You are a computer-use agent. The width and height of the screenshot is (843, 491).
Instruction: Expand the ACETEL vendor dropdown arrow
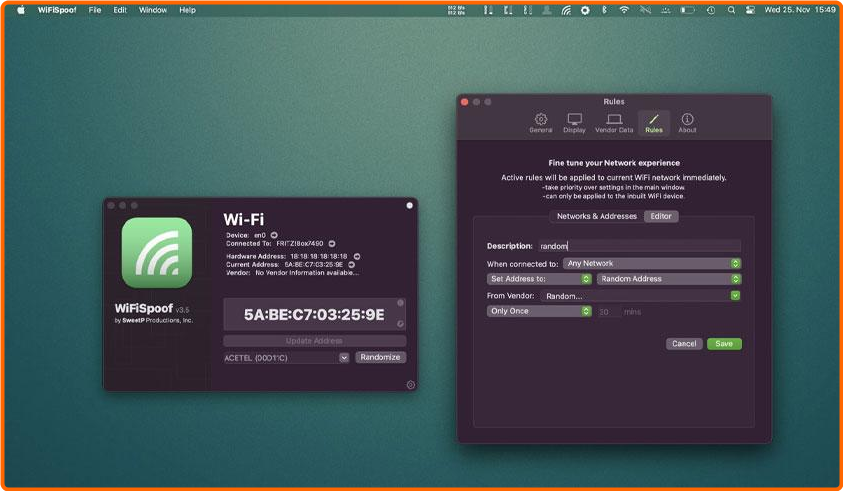[x=344, y=358]
